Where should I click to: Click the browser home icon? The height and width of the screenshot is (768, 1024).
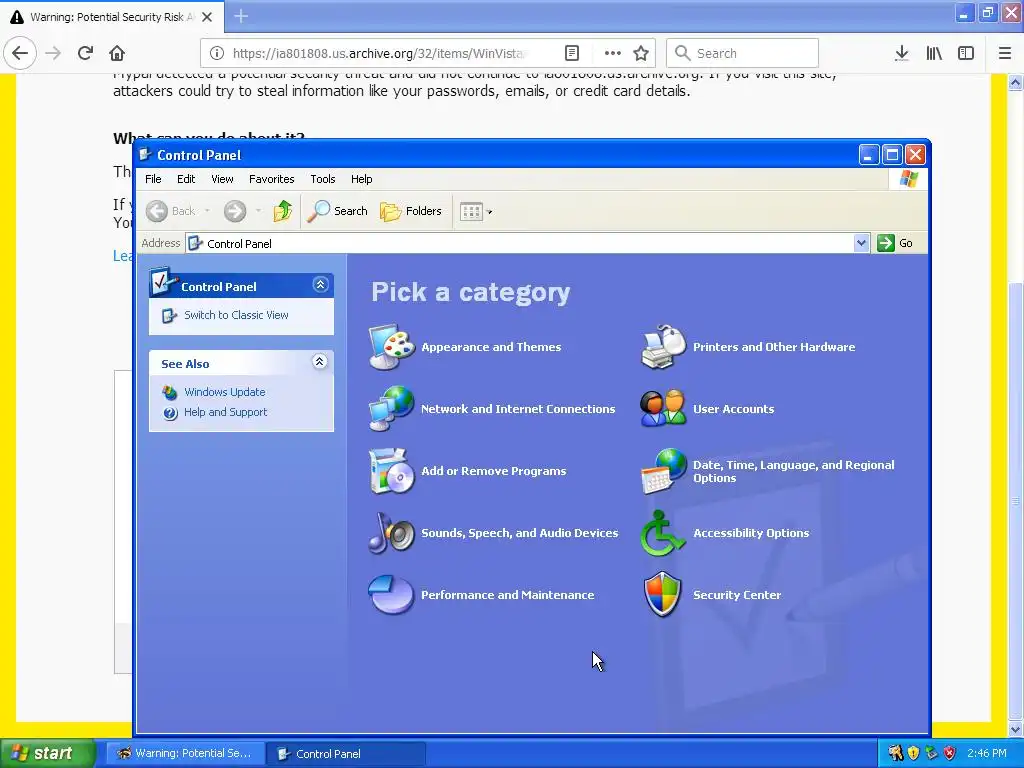[x=117, y=53]
